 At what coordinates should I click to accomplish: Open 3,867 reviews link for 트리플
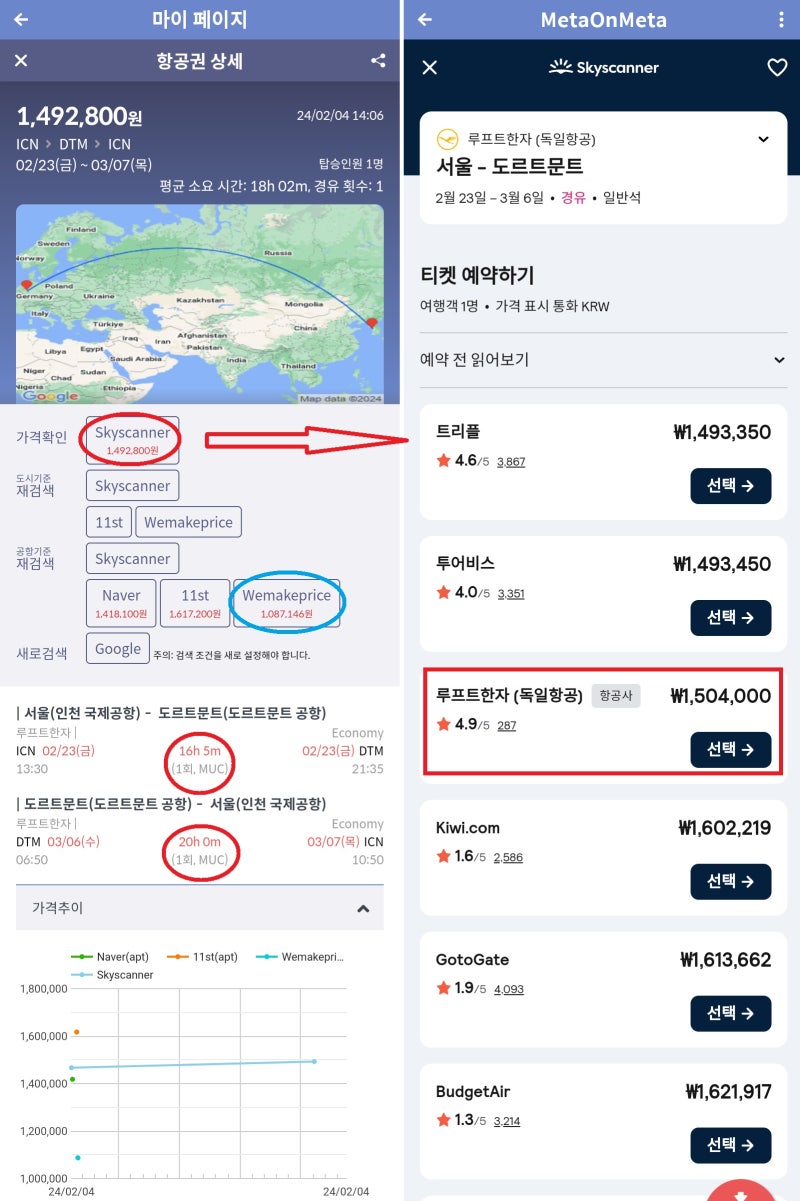tap(510, 461)
